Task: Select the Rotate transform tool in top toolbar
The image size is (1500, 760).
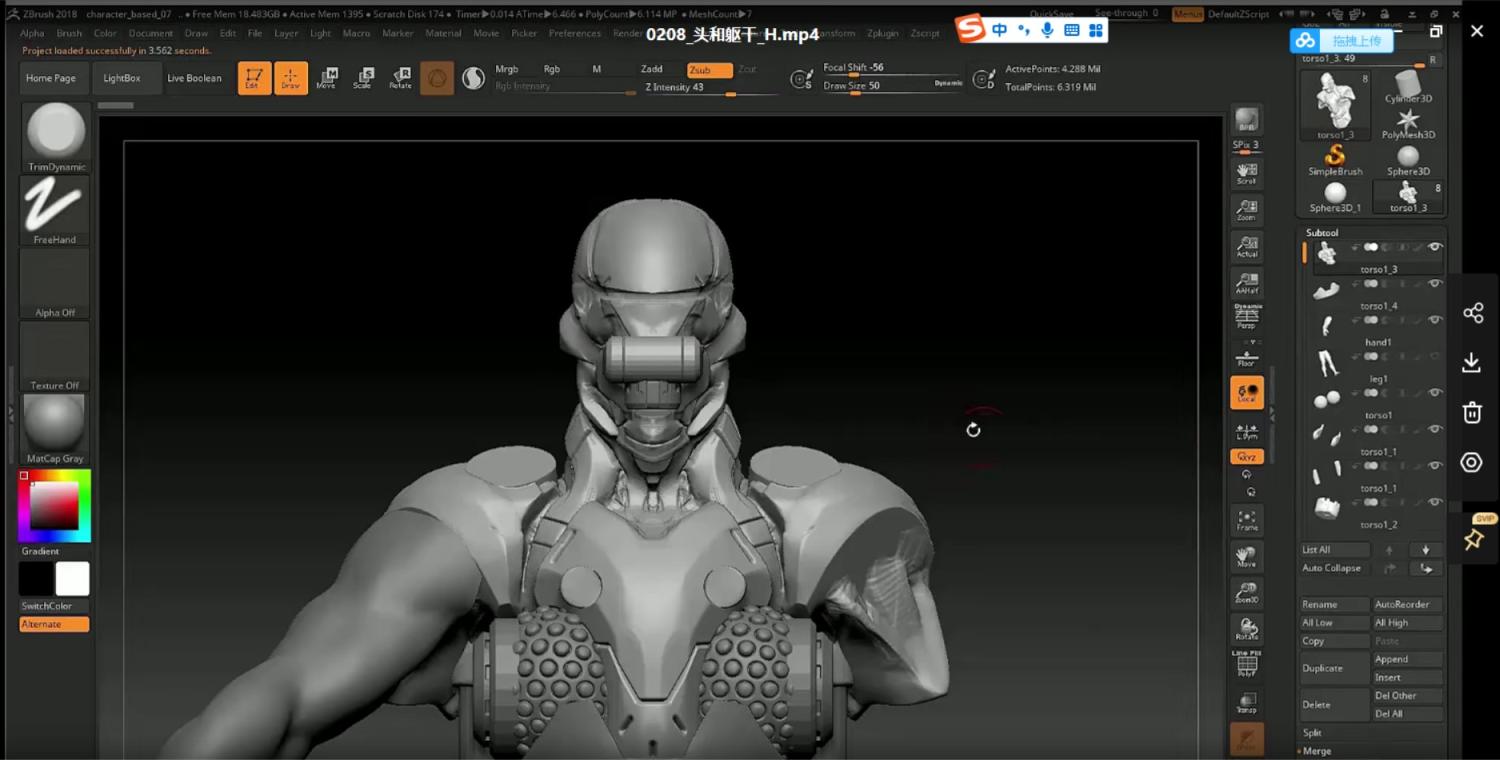Action: 400,78
